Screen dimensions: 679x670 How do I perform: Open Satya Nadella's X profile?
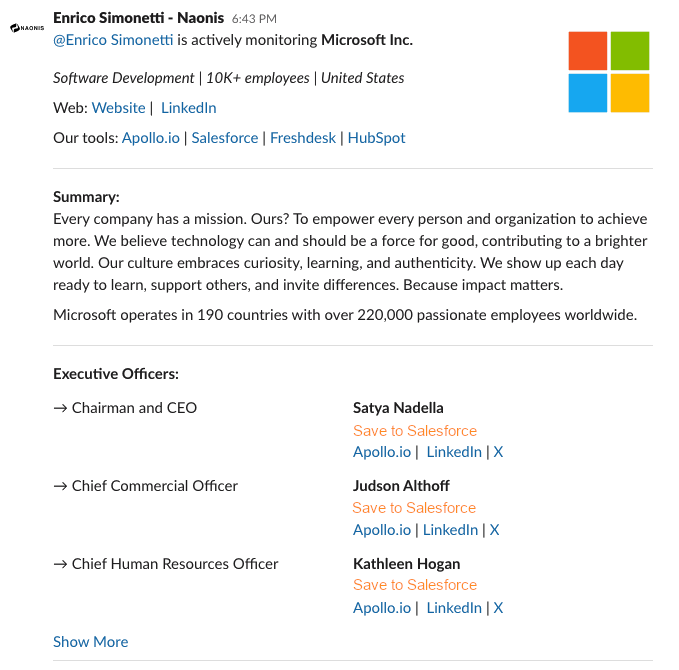pyautogui.click(x=498, y=452)
